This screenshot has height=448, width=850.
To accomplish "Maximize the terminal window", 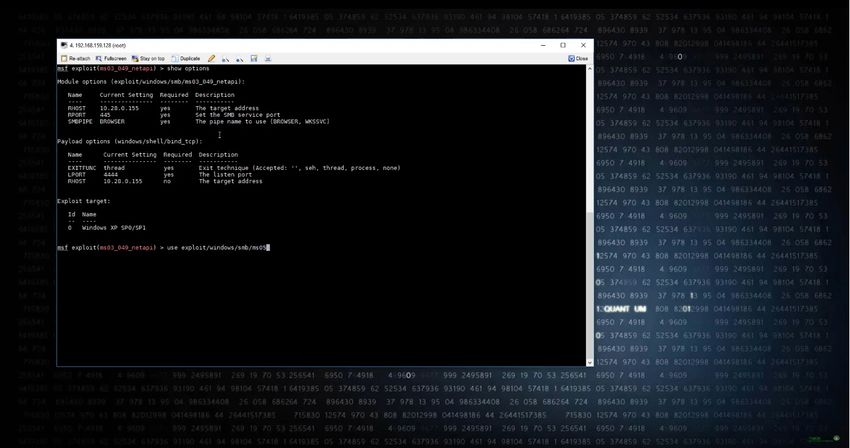I will click(x=563, y=46).
